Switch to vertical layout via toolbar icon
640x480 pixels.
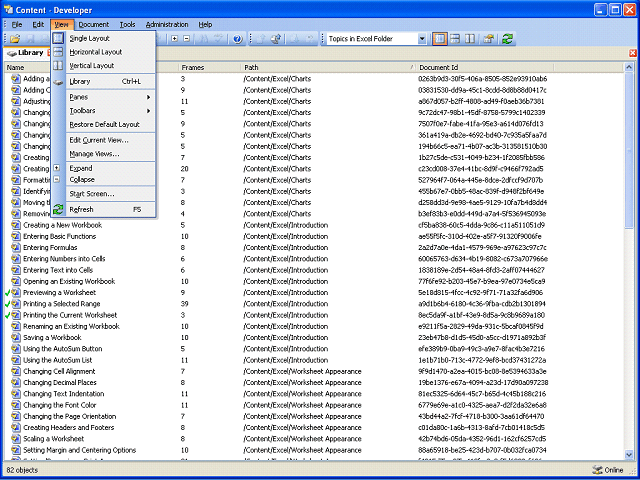[x=470, y=39]
